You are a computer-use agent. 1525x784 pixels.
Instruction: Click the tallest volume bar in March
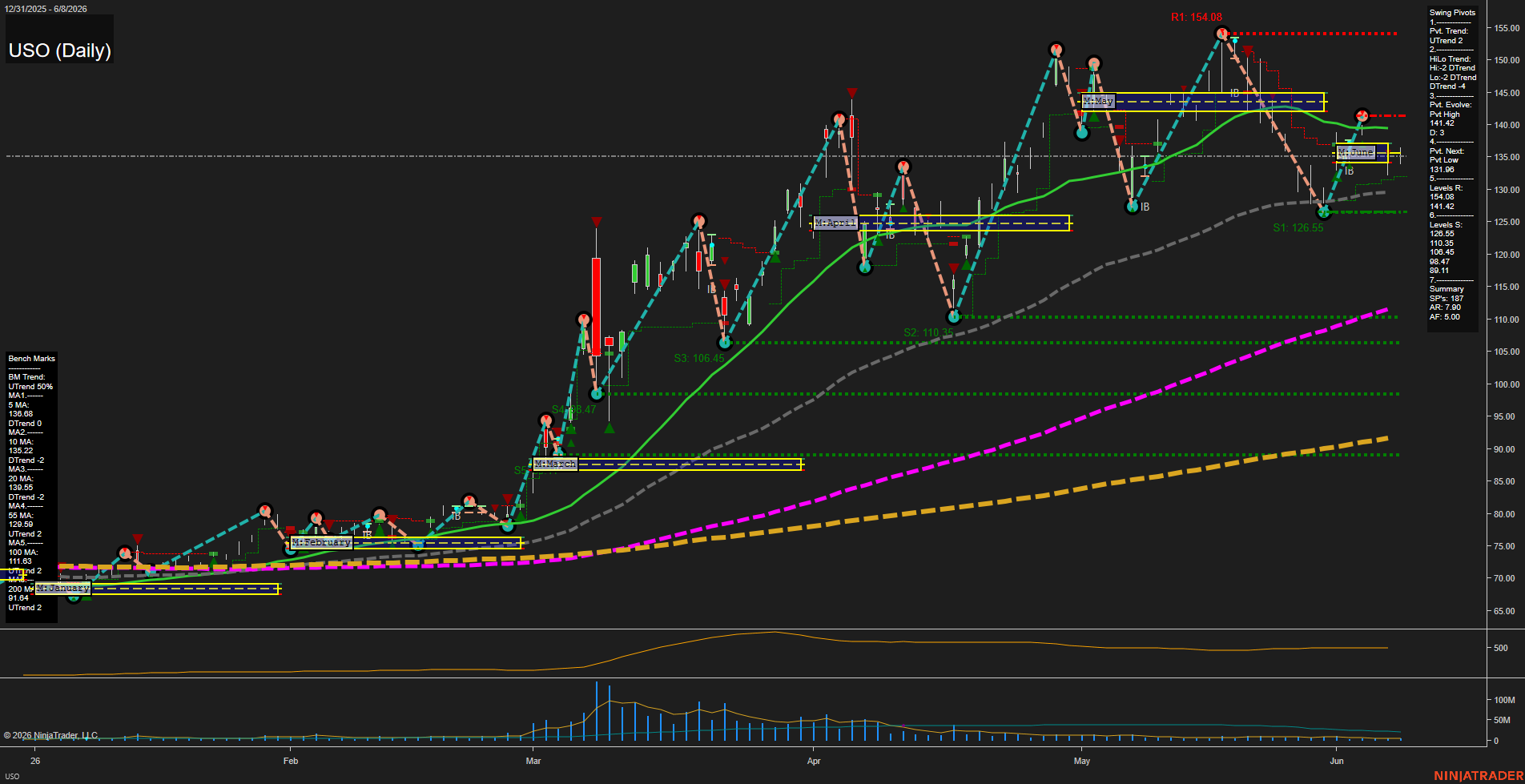tap(597, 711)
